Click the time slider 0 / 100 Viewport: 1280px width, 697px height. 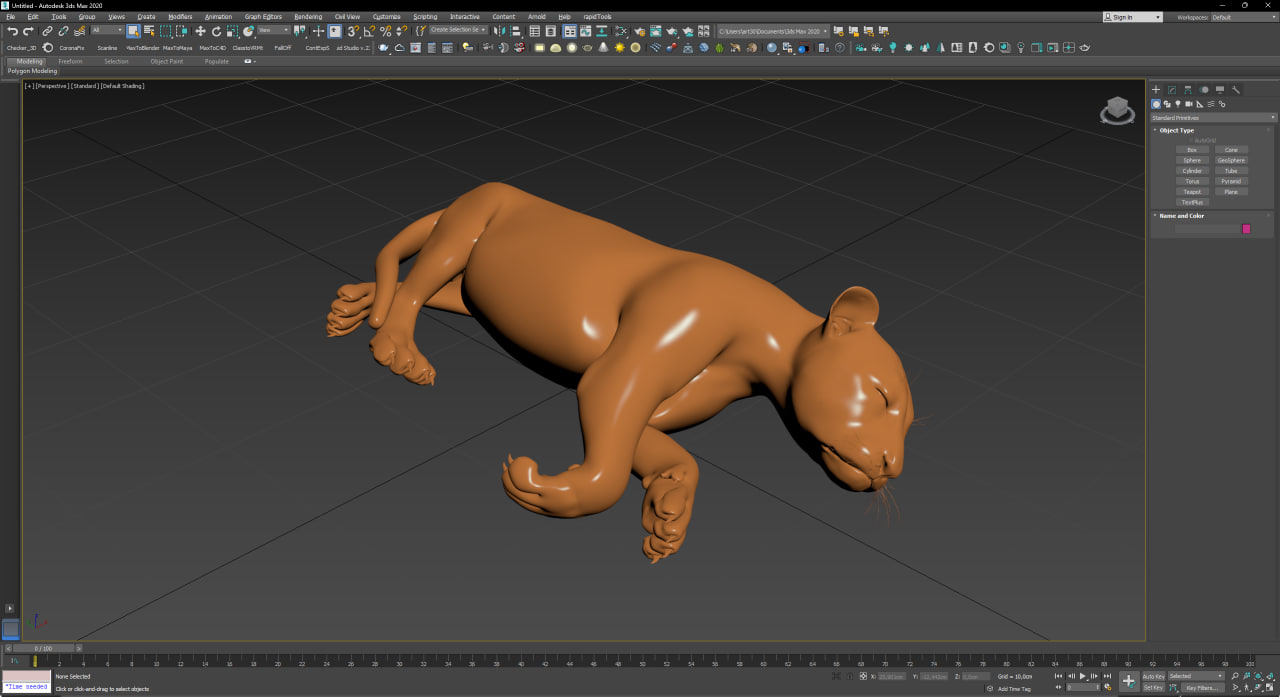pyautogui.click(x=43, y=648)
